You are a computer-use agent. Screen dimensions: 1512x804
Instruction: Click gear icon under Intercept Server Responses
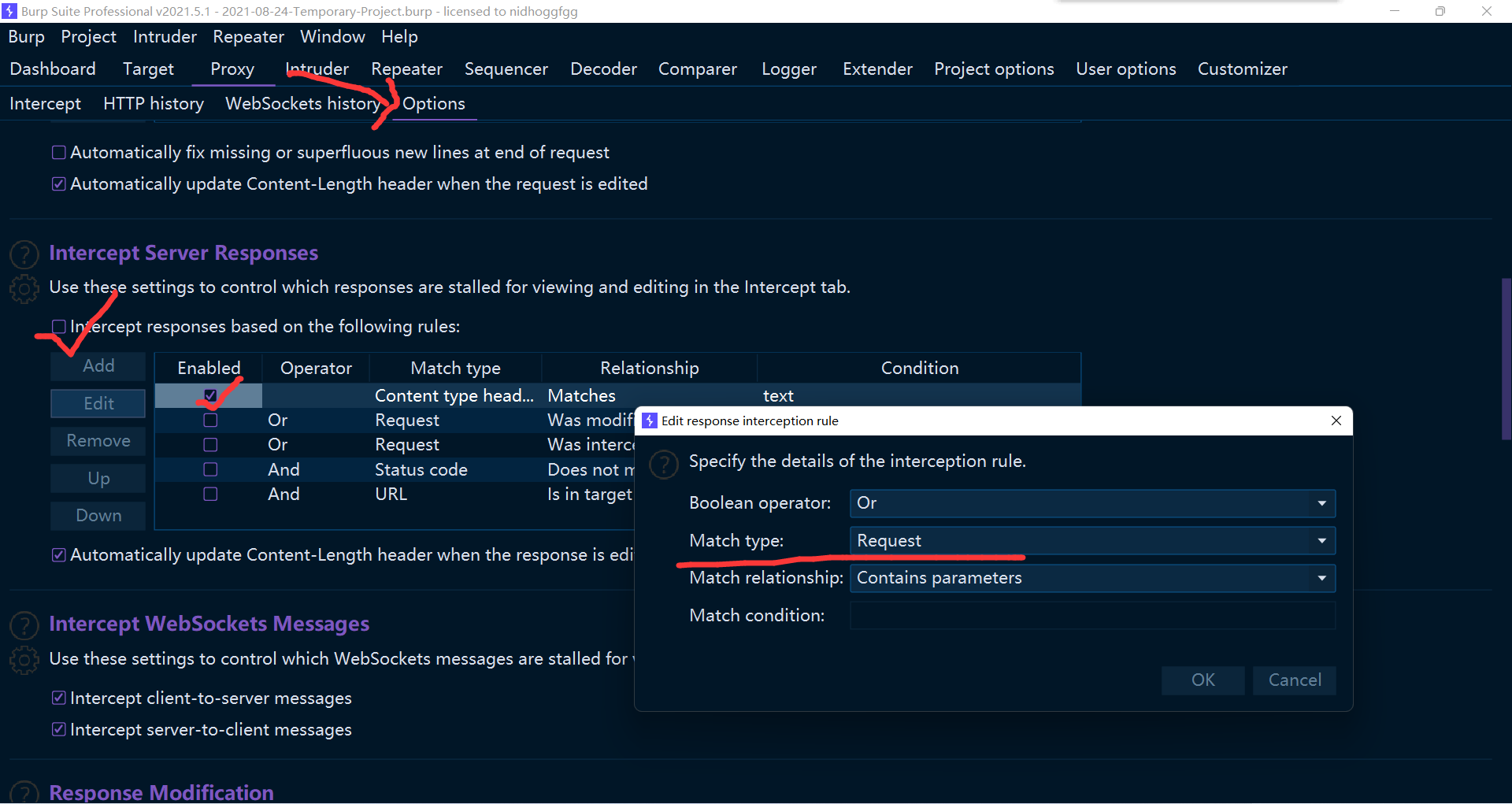[x=24, y=289]
